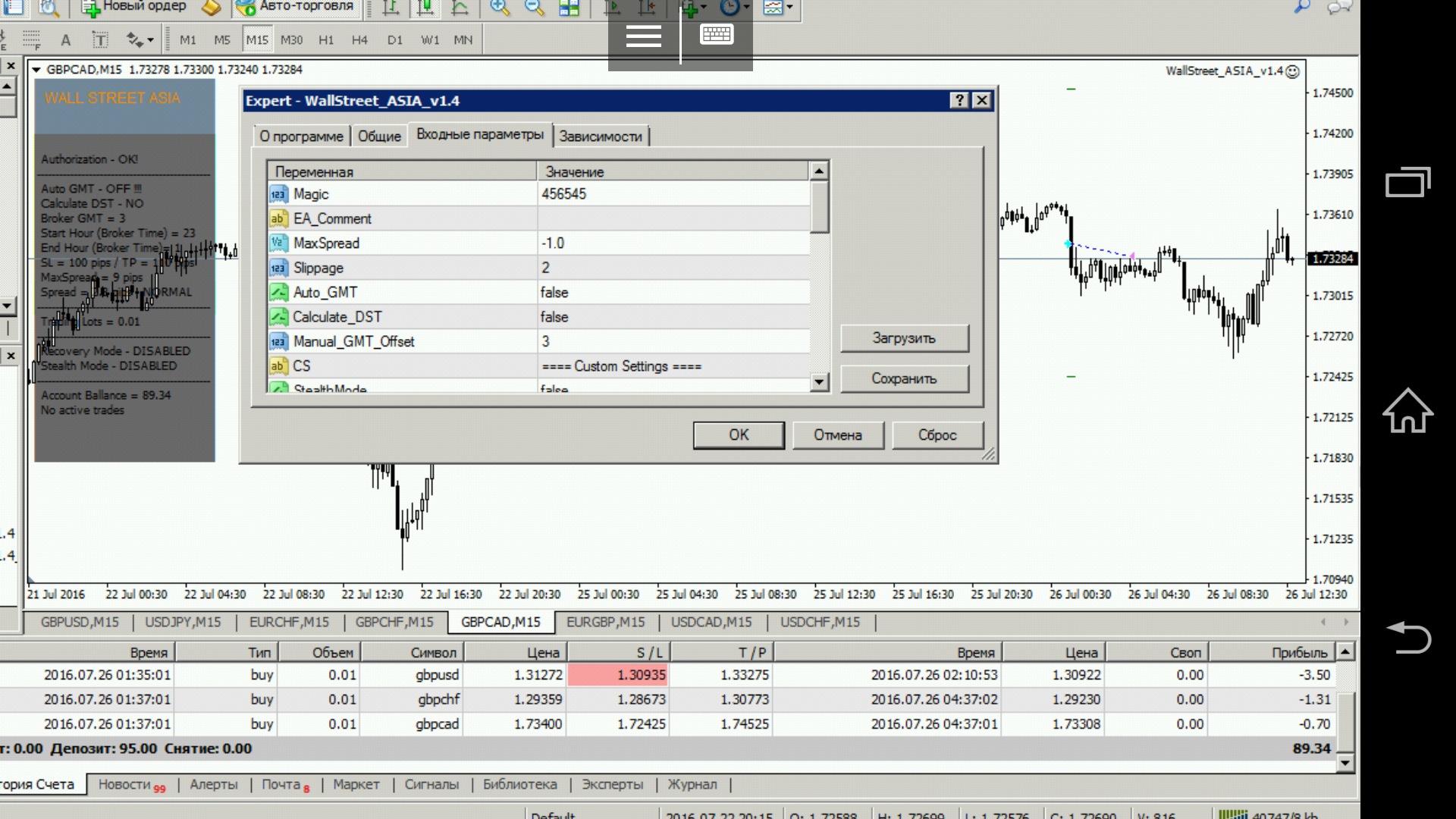The image size is (1456, 819).
Task: Switch to USDJPY,M15 chart tab
Action: coord(183,622)
